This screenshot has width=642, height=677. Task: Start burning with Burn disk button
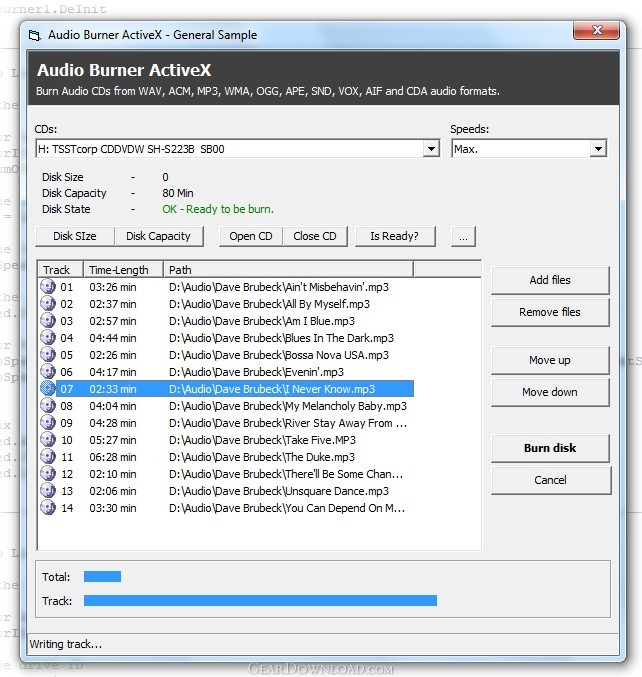click(x=550, y=448)
